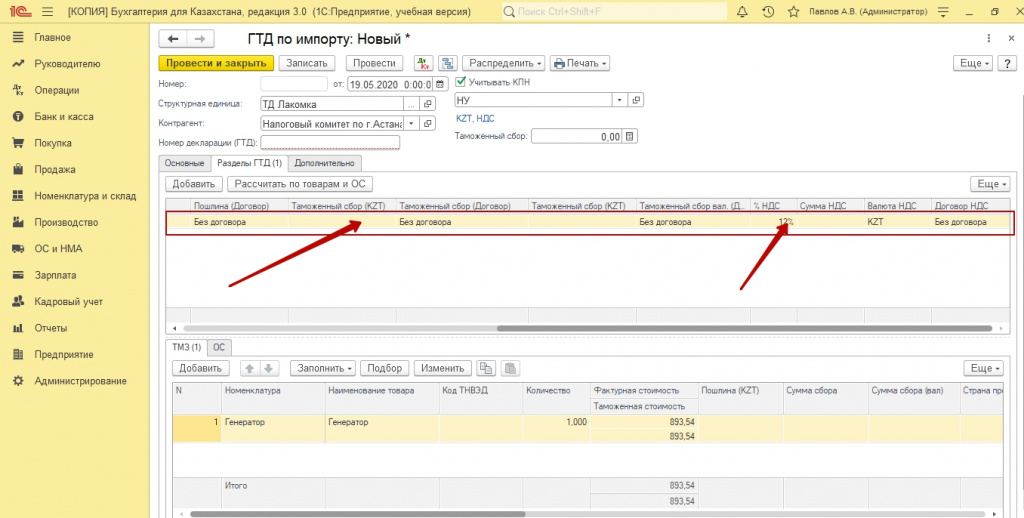Open Главное section in sidebar
This screenshot has width=1024, height=518.
tap(53, 38)
